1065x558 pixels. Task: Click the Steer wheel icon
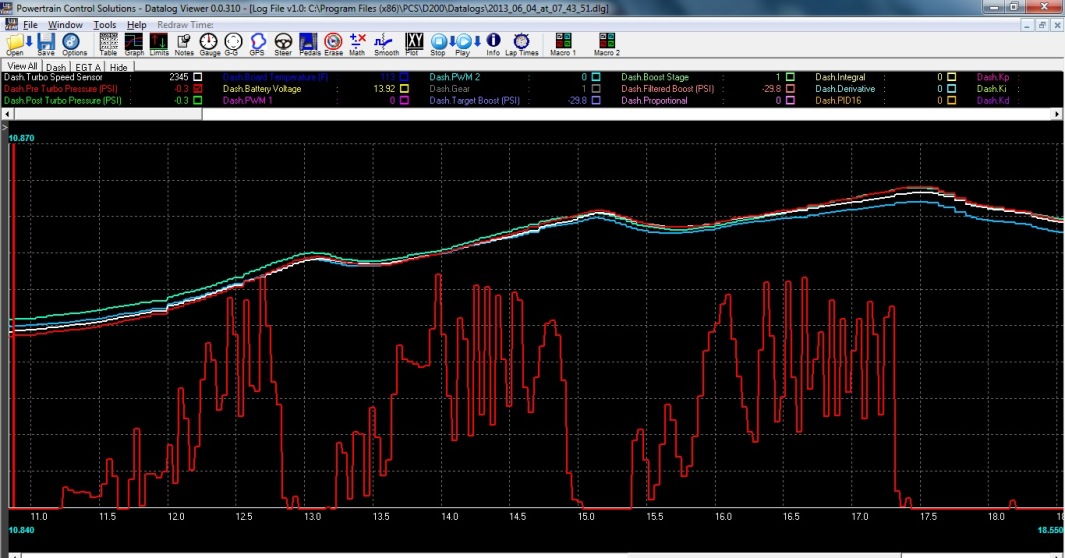point(283,43)
